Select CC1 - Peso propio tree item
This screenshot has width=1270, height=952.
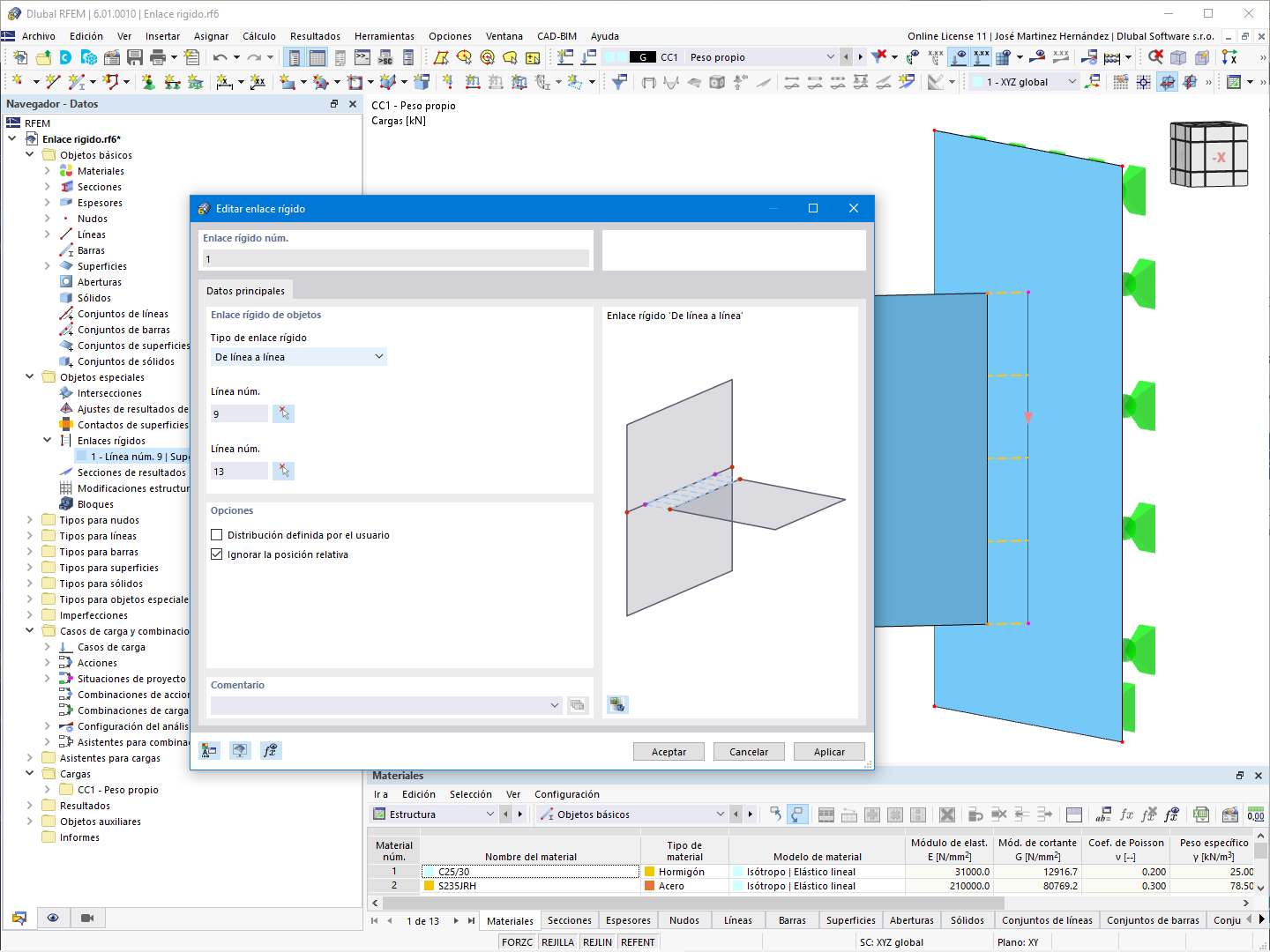coord(118,790)
